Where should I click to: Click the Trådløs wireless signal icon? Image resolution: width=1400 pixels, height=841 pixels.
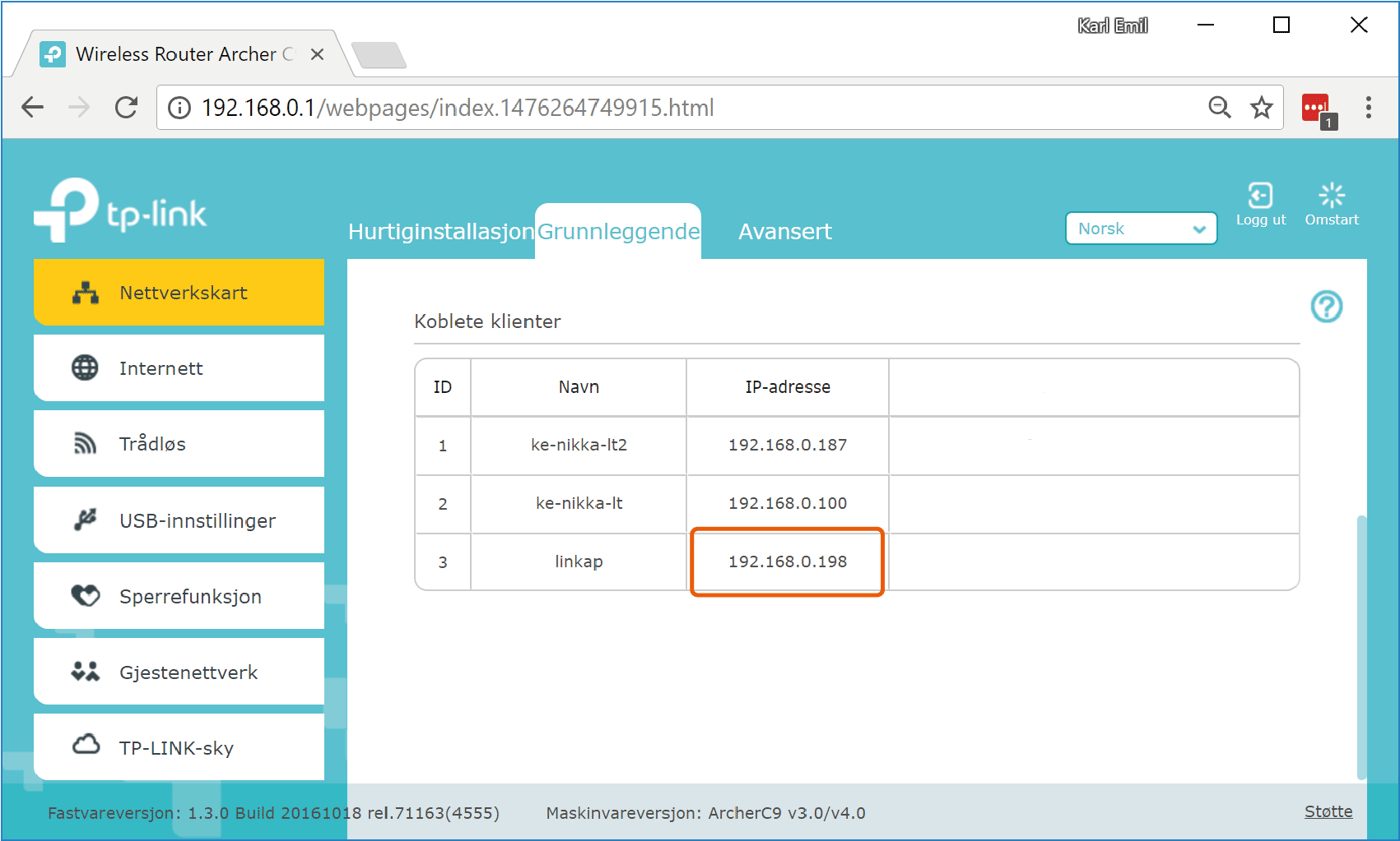(86, 444)
